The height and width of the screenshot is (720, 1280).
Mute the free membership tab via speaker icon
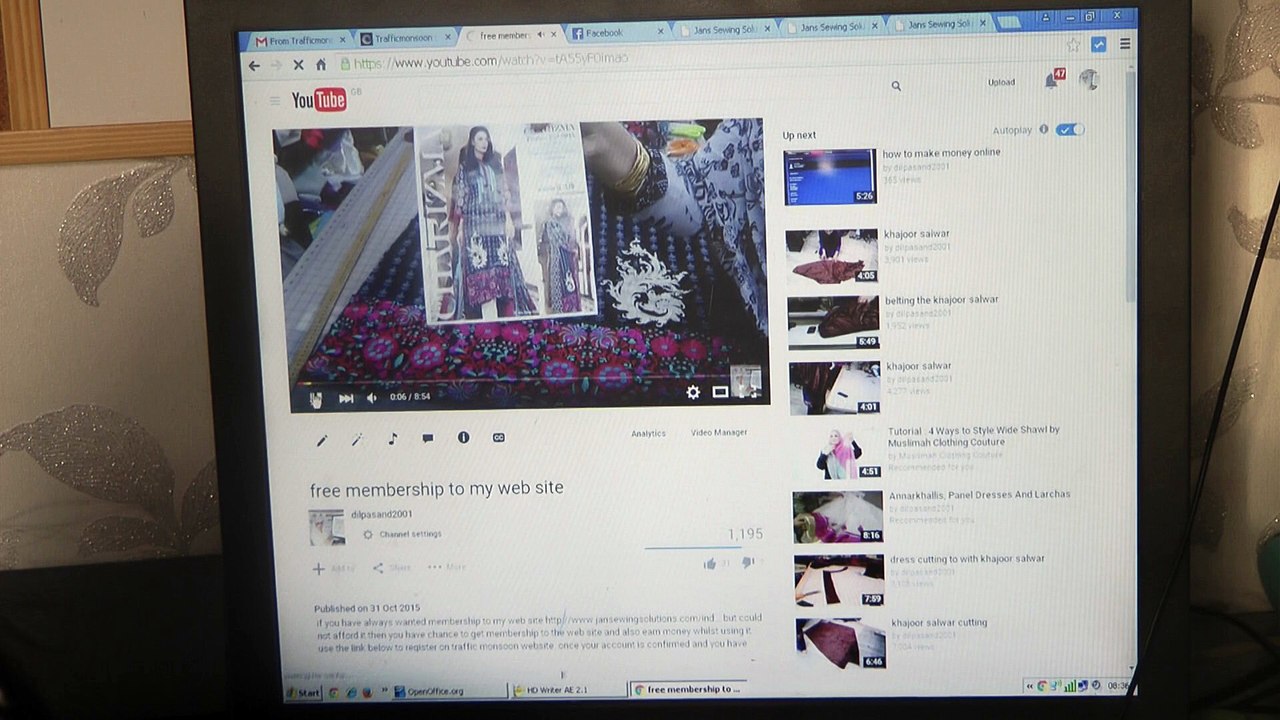[x=541, y=35]
